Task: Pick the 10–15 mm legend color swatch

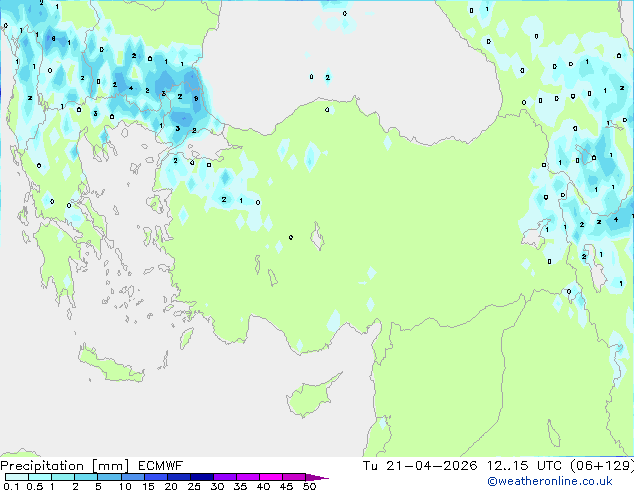Action: pos(132,477)
